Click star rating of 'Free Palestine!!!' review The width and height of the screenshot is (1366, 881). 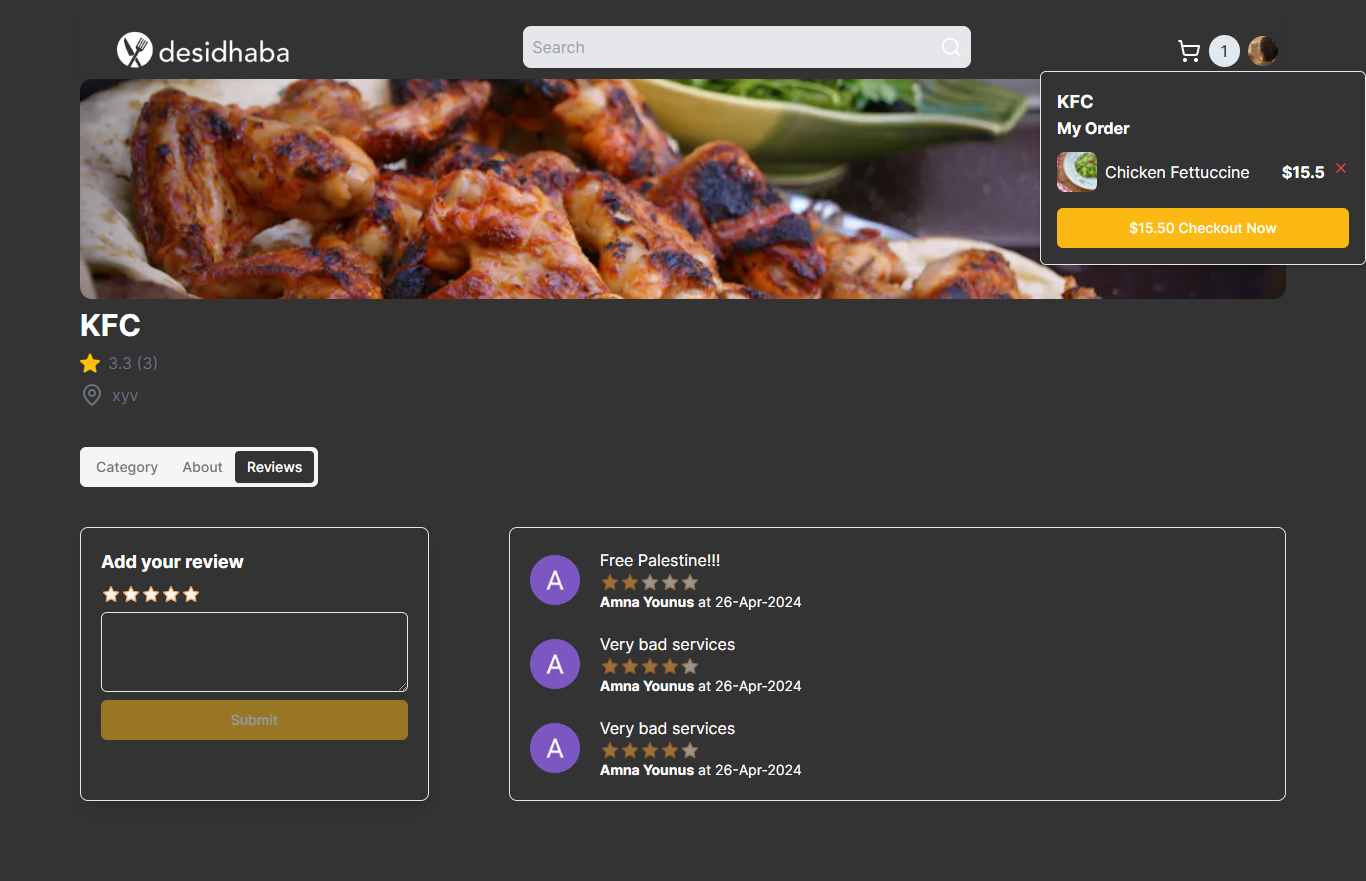point(650,582)
